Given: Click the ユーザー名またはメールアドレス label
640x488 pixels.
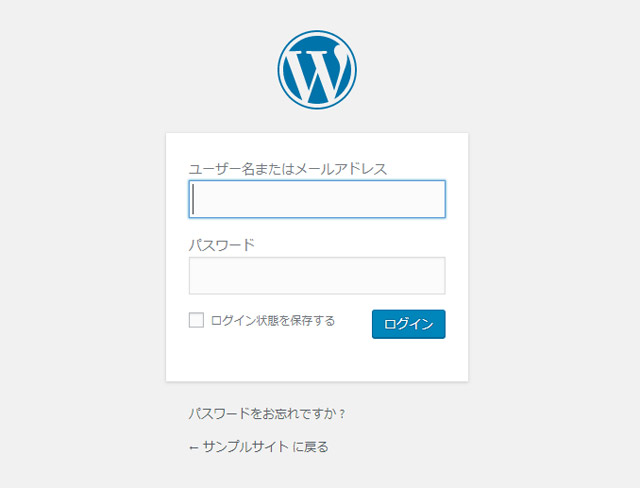Looking at the screenshot, I should [x=287, y=169].
